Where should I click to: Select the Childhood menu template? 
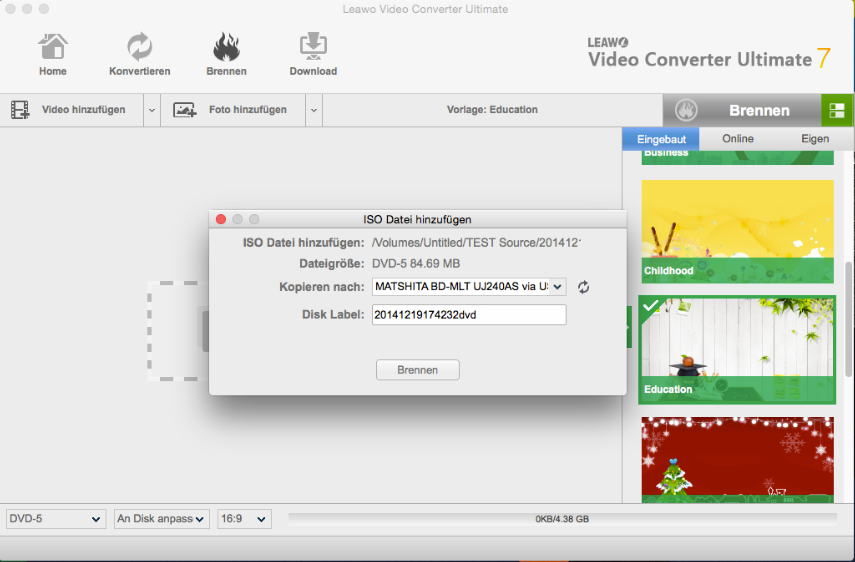pyautogui.click(x=737, y=232)
